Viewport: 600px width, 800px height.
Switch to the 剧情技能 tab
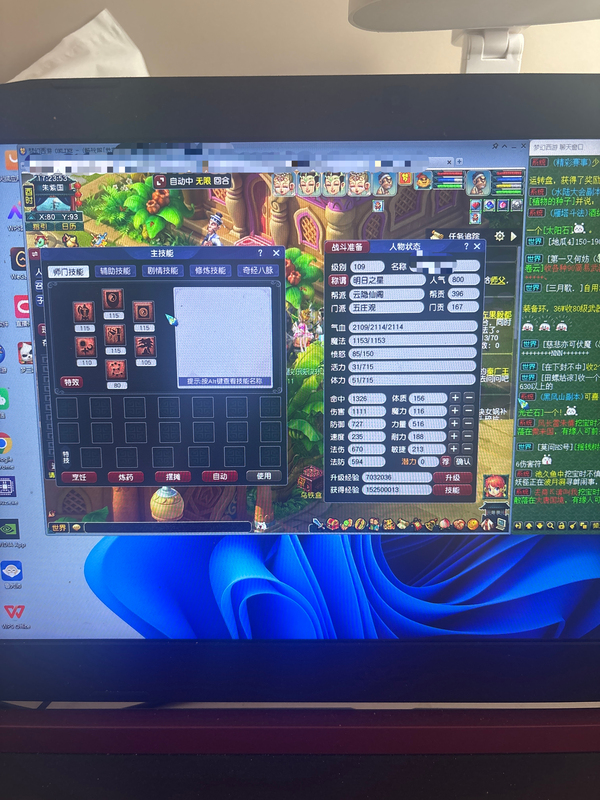pos(163,271)
